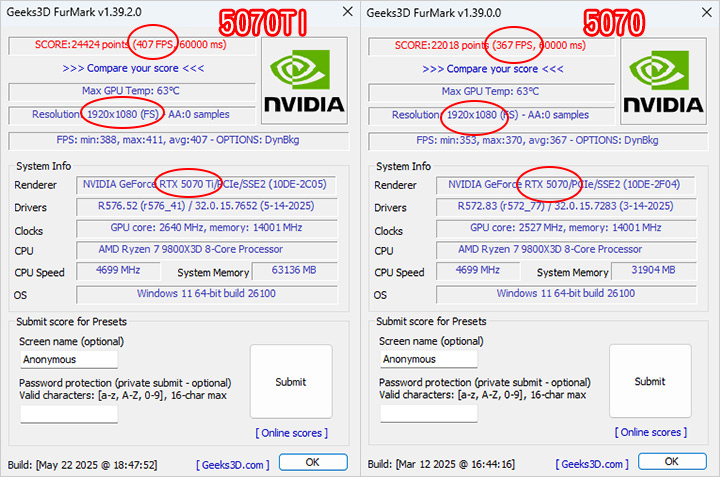Click the FPS min:388 max:411 line

[178, 140]
